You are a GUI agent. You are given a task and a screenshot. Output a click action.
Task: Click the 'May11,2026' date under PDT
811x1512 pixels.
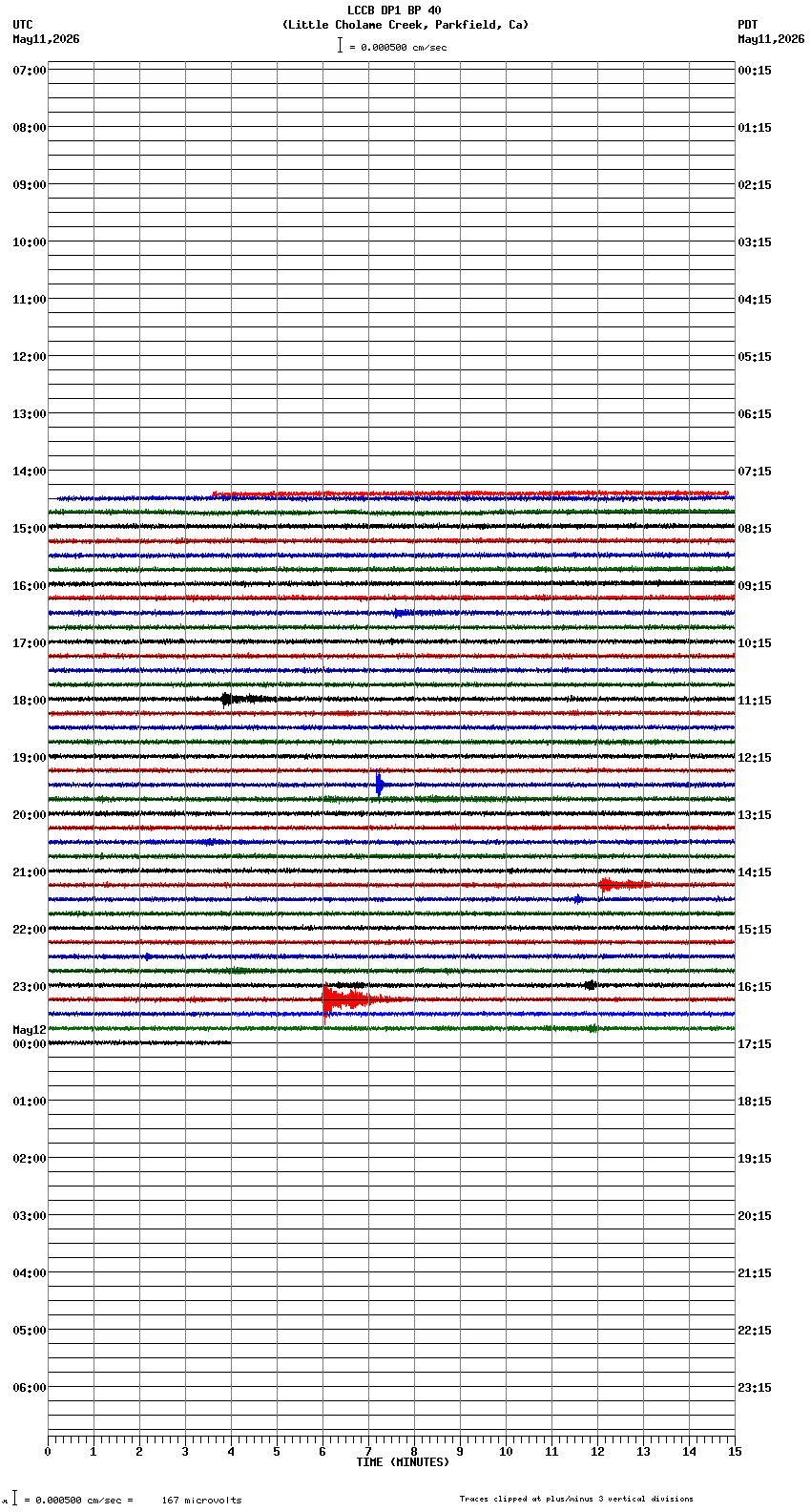point(771,39)
